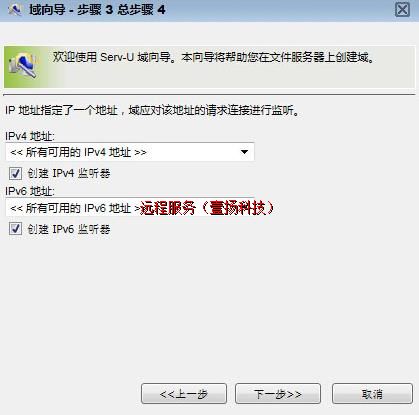Viewport: 419px width, 415px height.
Task: Click the red 远程服务 watermark text
Action: coord(207,208)
